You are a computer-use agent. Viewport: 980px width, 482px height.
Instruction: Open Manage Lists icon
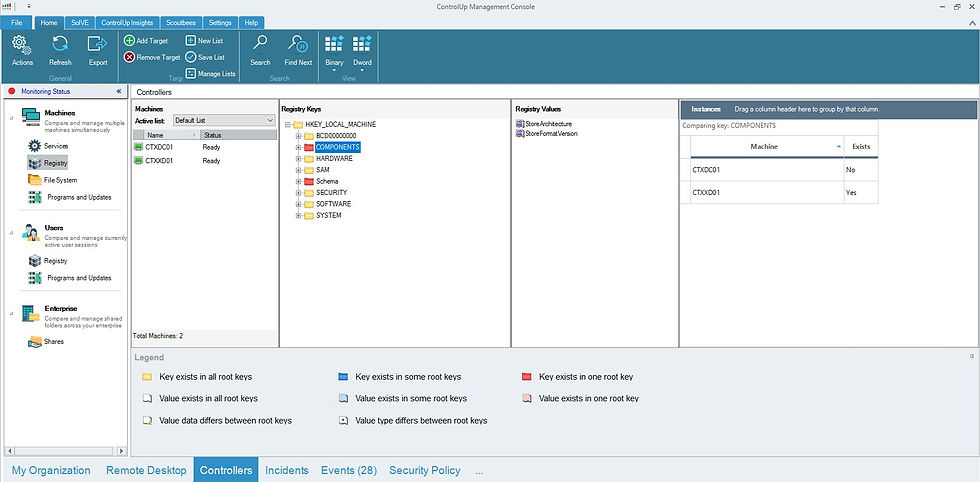[x=191, y=74]
